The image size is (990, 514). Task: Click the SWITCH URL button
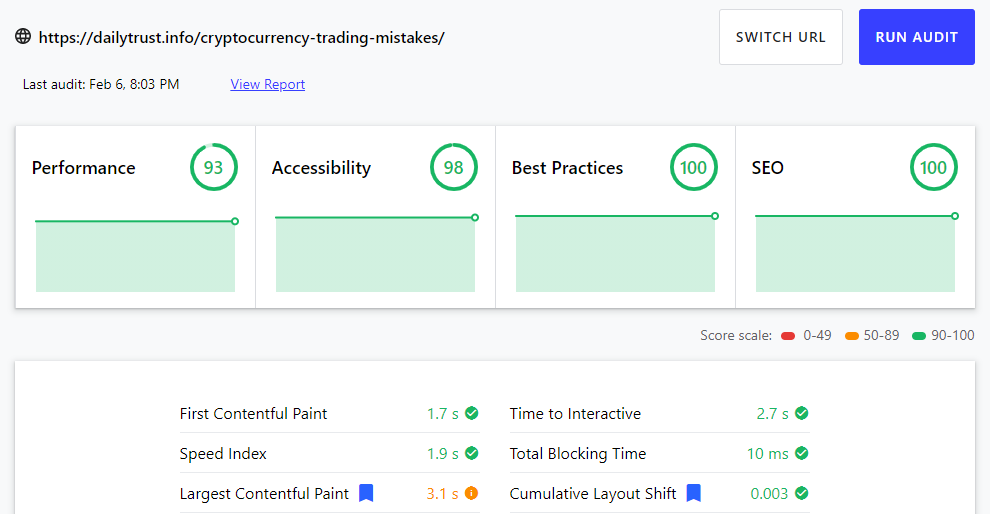pyautogui.click(x=780, y=37)
